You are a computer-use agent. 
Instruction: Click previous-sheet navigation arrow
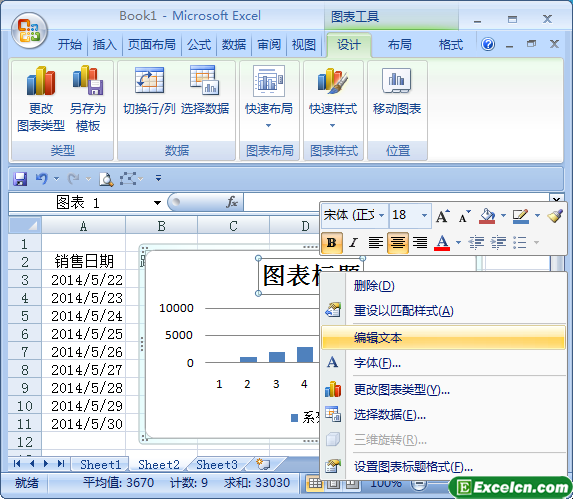pyautogui.click(x=32, y=464)
